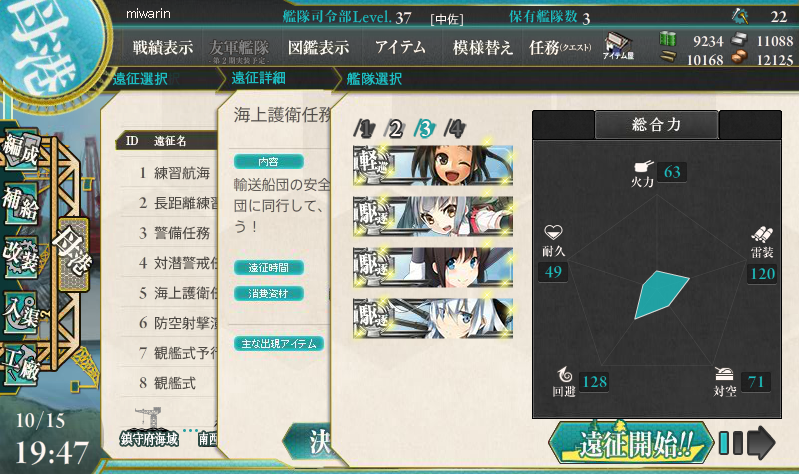Image resolution: width=799 pixels, height=474 pixels.
Task: Choose expedition 3 警備任務 from list
Action: point(173,233)
